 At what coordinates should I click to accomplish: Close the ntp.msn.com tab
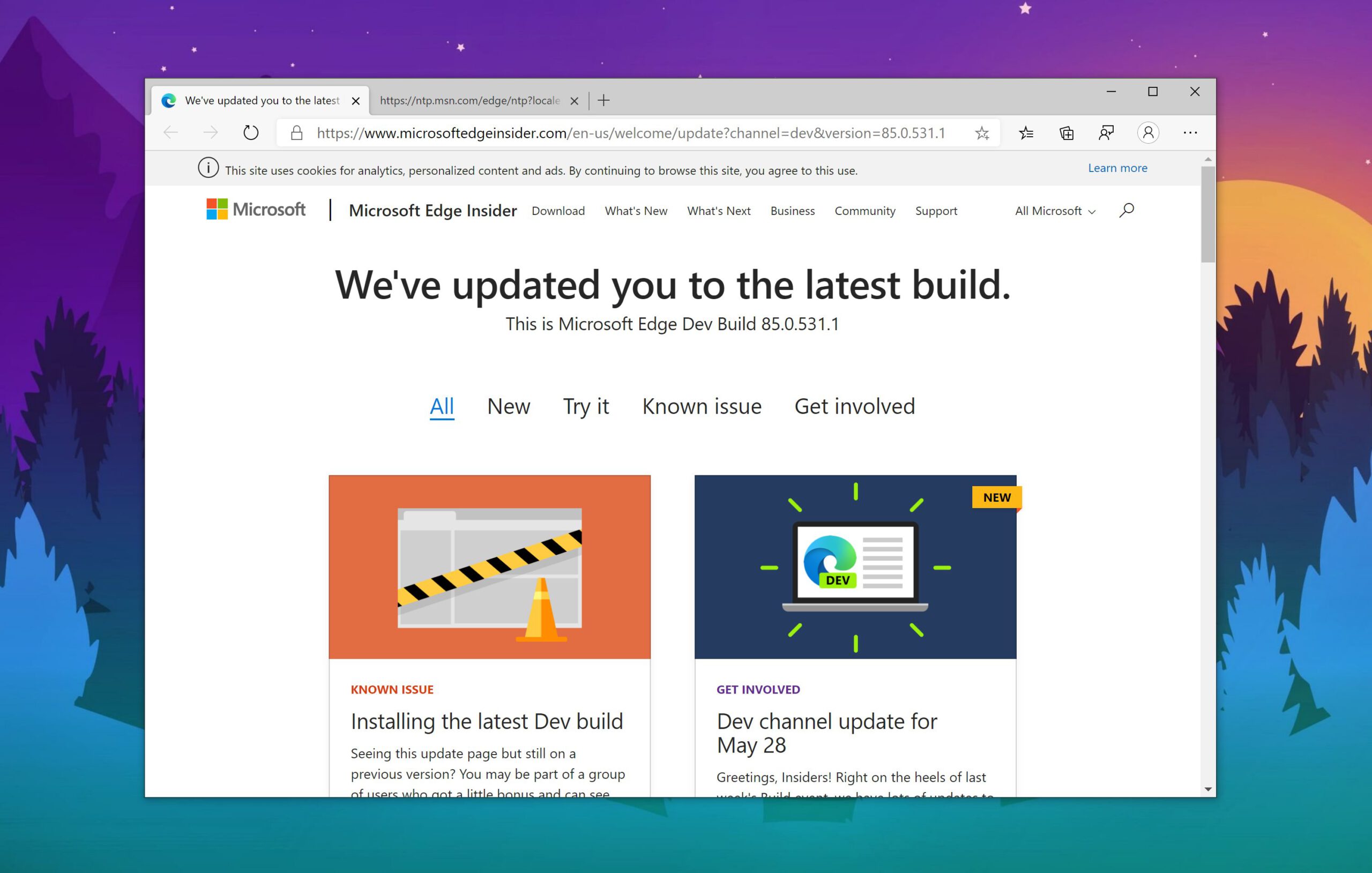(x=575, y=101)
